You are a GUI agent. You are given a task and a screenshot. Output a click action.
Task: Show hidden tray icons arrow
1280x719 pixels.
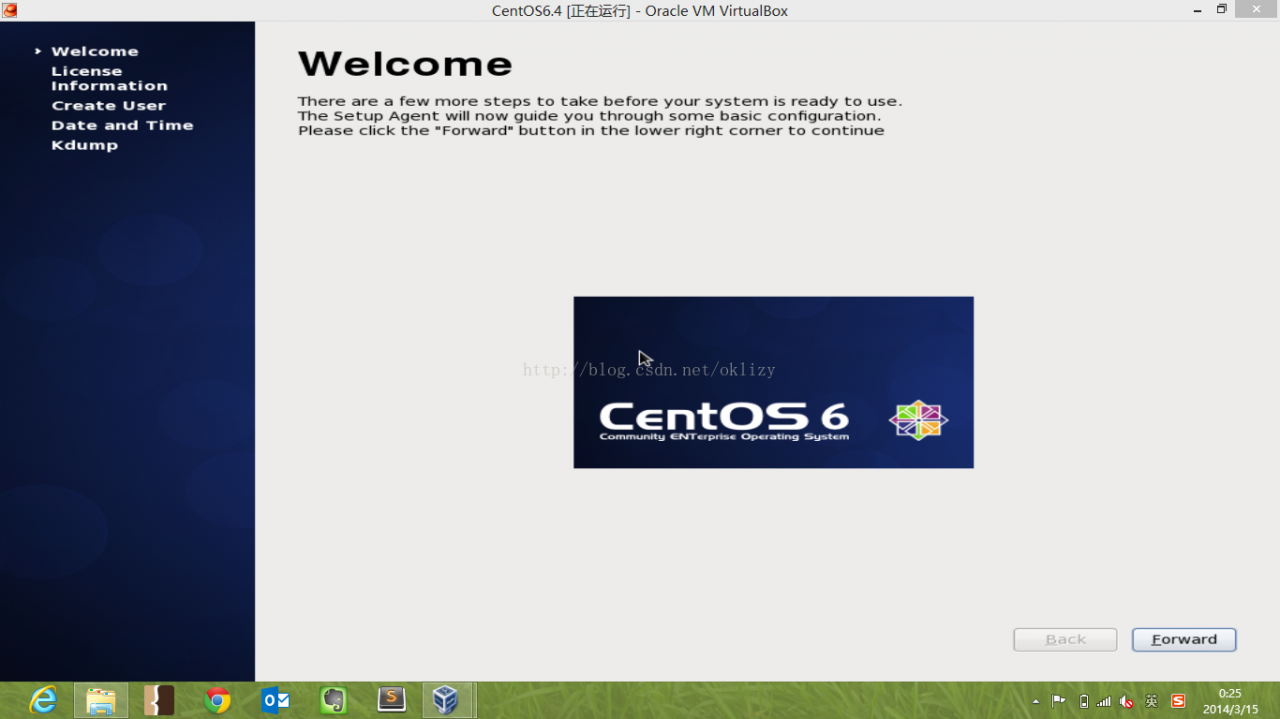1035,701
